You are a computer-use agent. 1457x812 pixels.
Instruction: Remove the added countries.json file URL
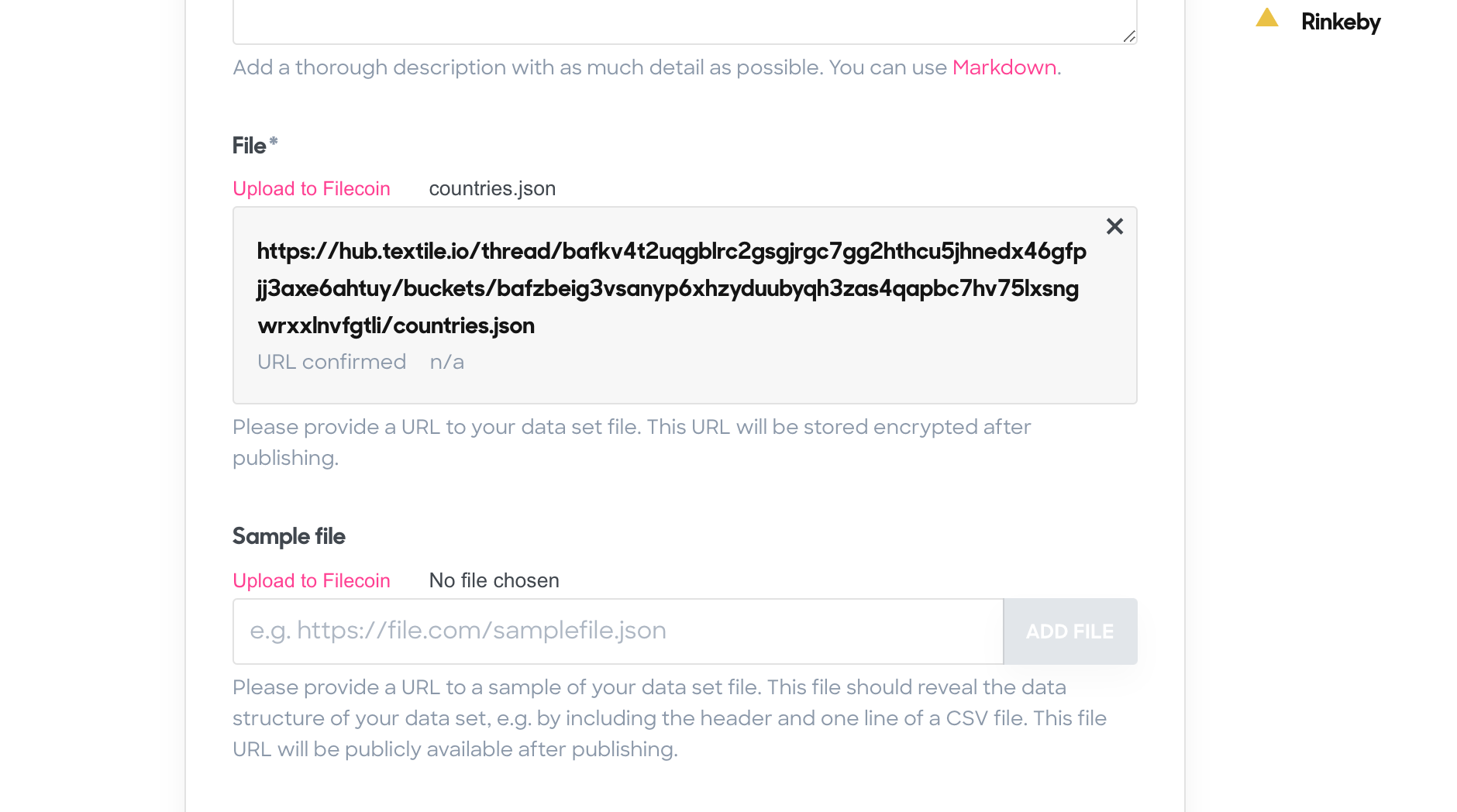tap(1114, 226)
